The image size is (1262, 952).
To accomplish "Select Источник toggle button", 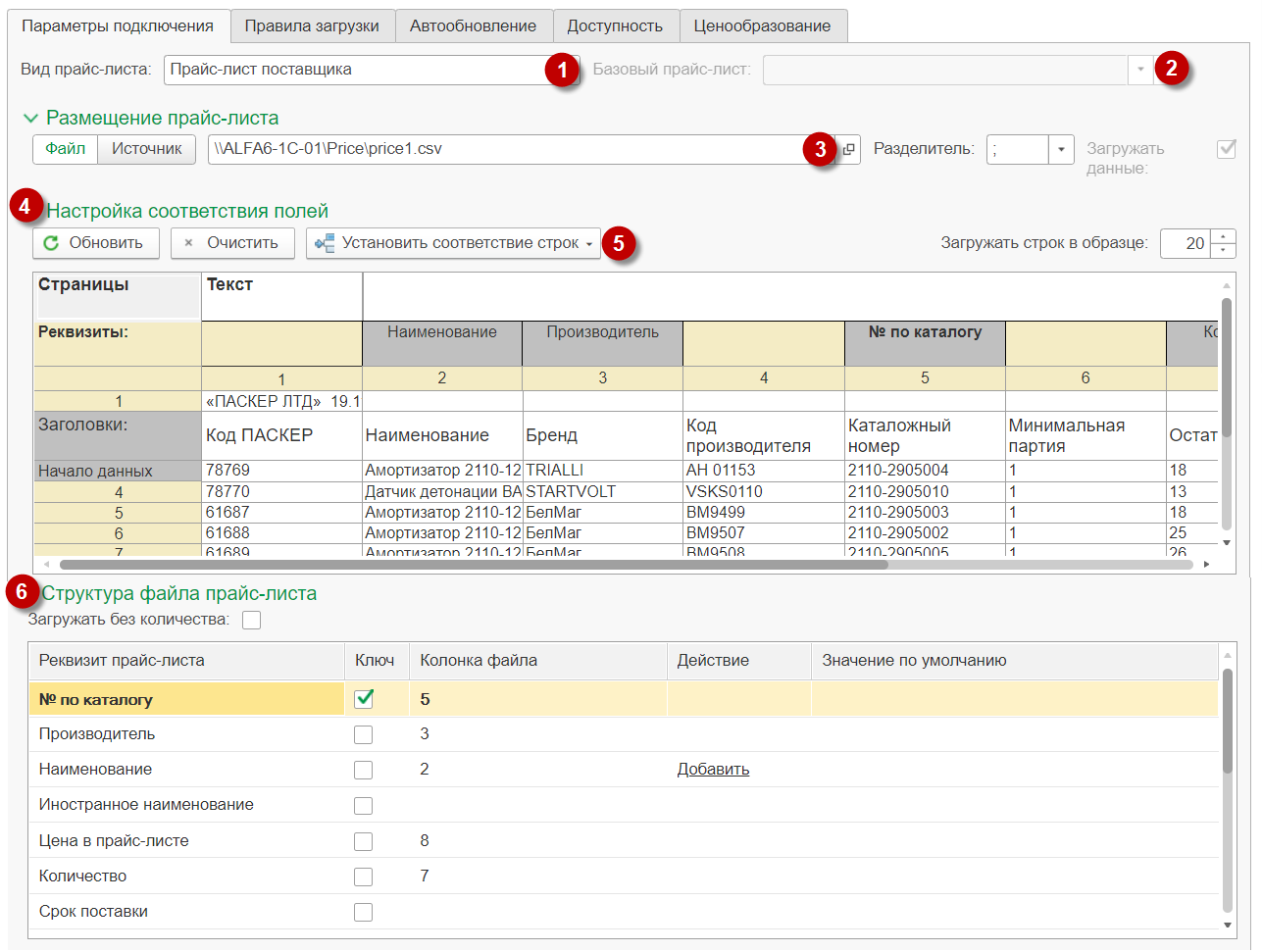I will tap(147, 149).
